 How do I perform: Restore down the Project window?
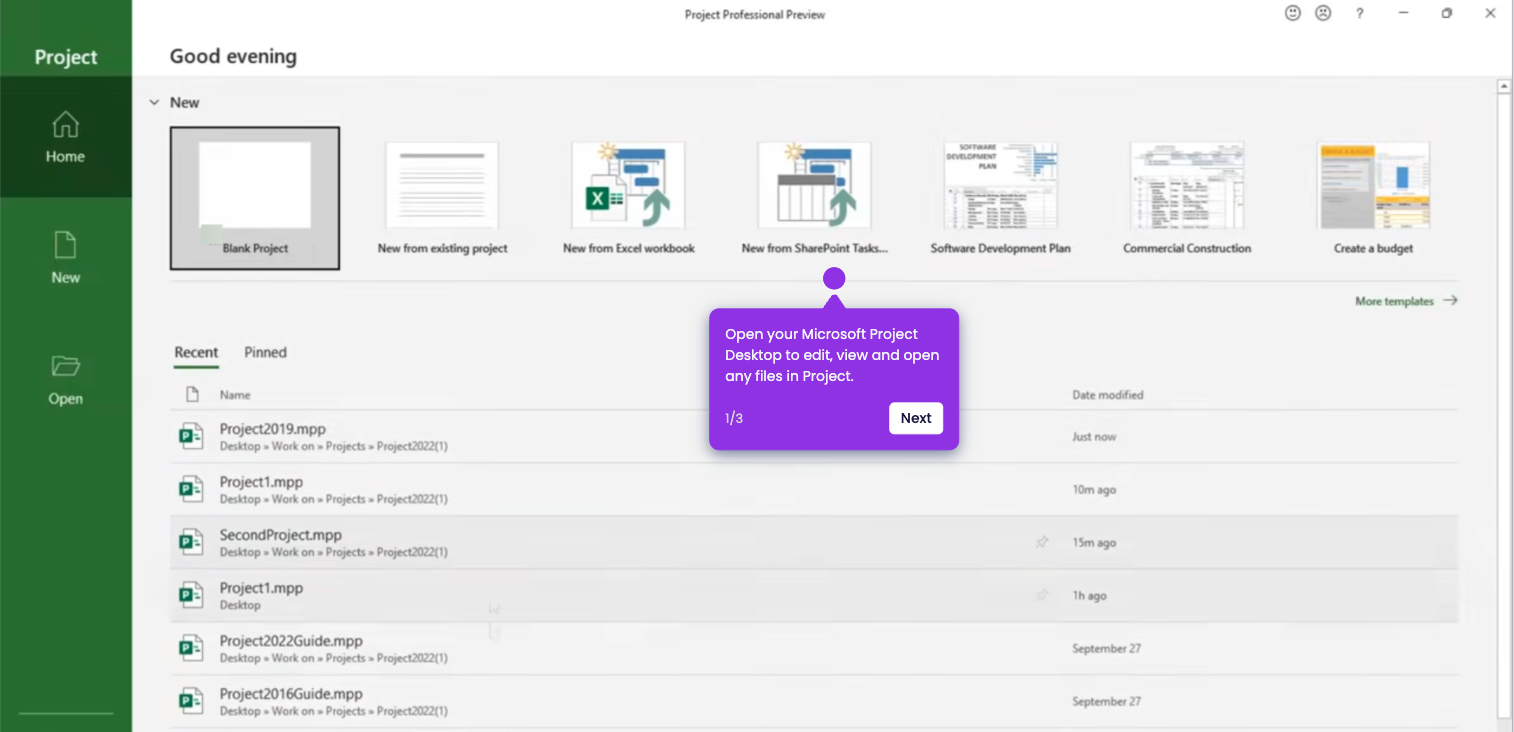click(x=1446, y=14)
